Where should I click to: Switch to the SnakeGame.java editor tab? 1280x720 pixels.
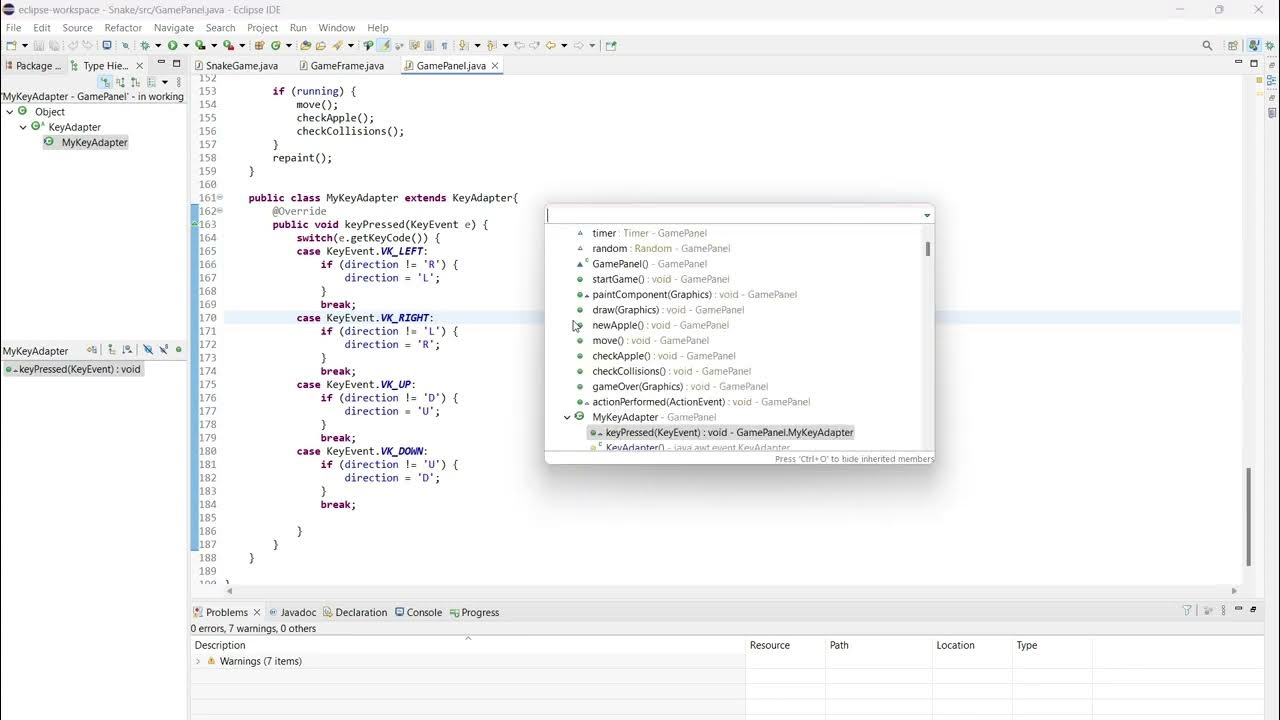[x=236, y=65]
